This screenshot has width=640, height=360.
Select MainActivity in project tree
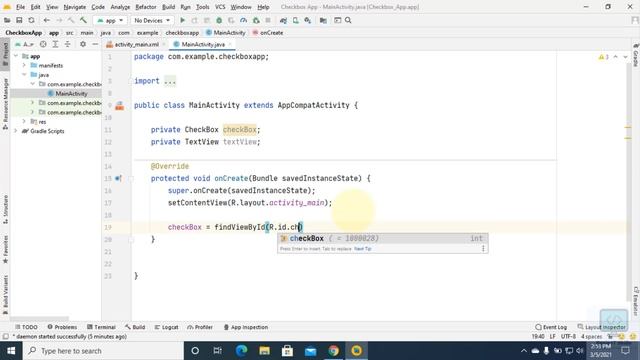[71, 93]
